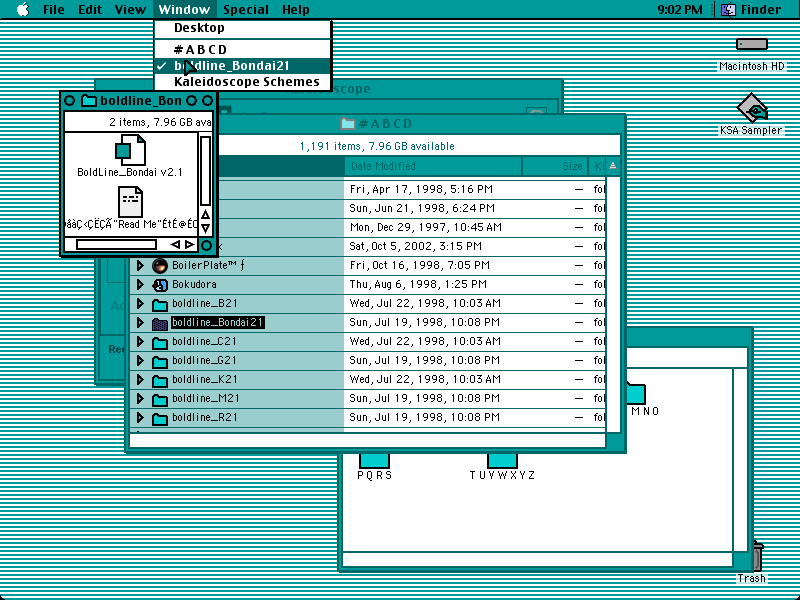Click scroll down arrow in boldline_Bon window
This screenshot has width=800, height=600.
(x=205, y=229)
